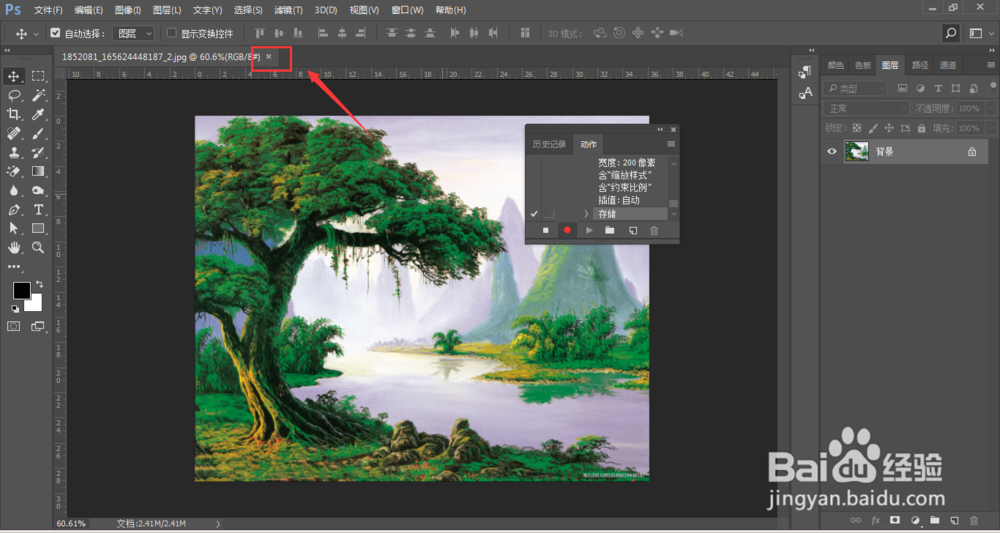Reset default foreground and background colors

click(15, 309)
